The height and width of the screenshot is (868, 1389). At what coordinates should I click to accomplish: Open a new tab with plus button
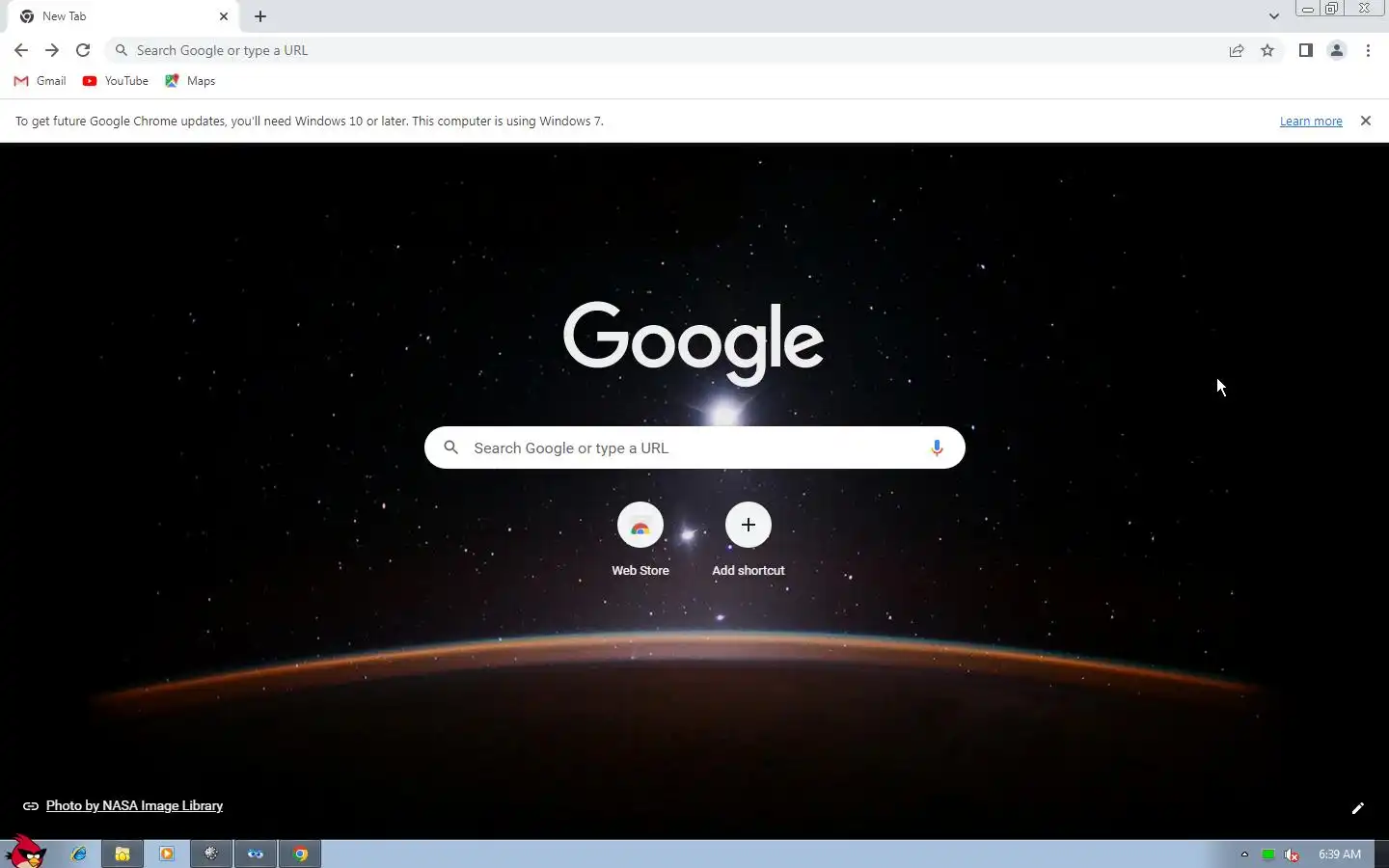pyautogui.click(x=260, y=16)
